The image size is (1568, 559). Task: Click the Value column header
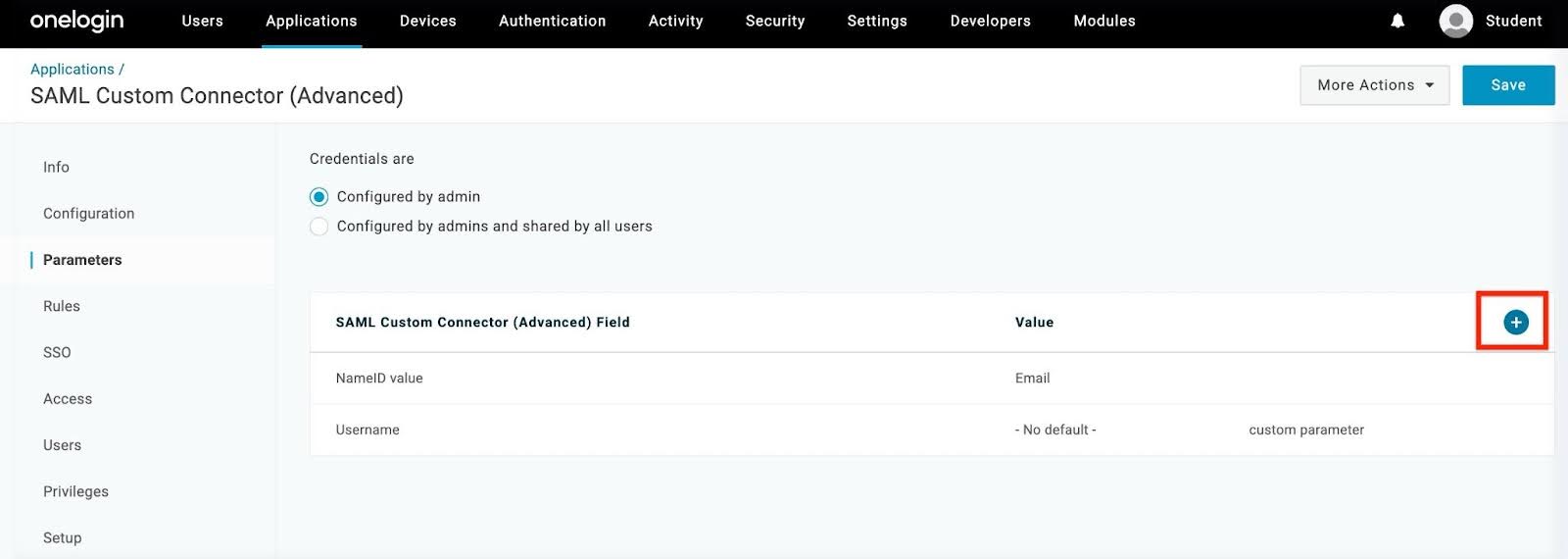click(x=1034, y=322)
